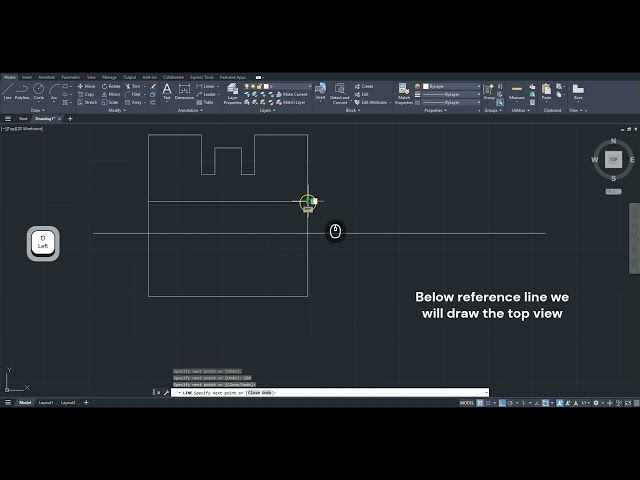Click the Paste icon
Image resolution: width=640 pixels, height=480 pixels.
(546, 91)
